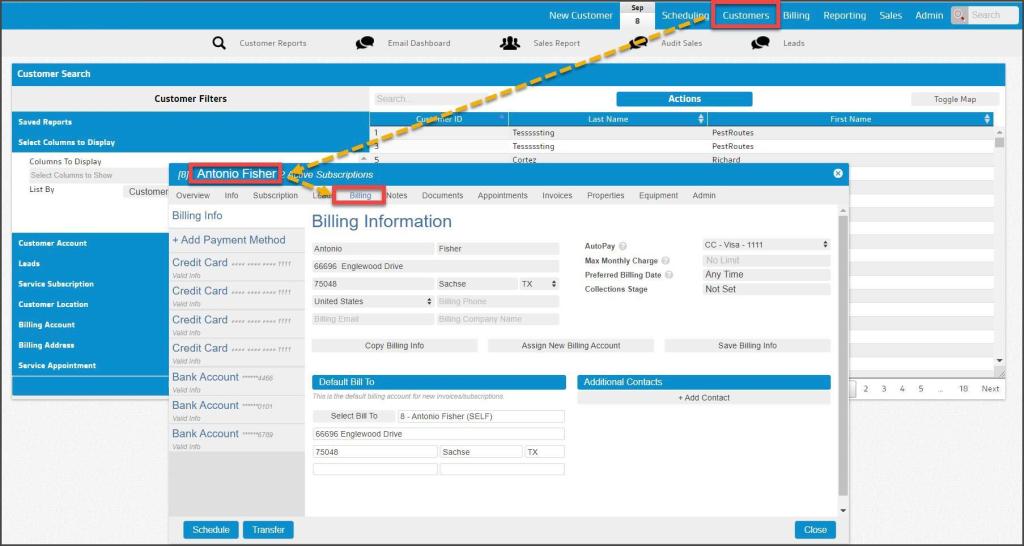This screenshot has height=546, width=1024.
Task: Open the Email Dashboard chat icon
Action: pyautogui.click(x=365, y=43)
